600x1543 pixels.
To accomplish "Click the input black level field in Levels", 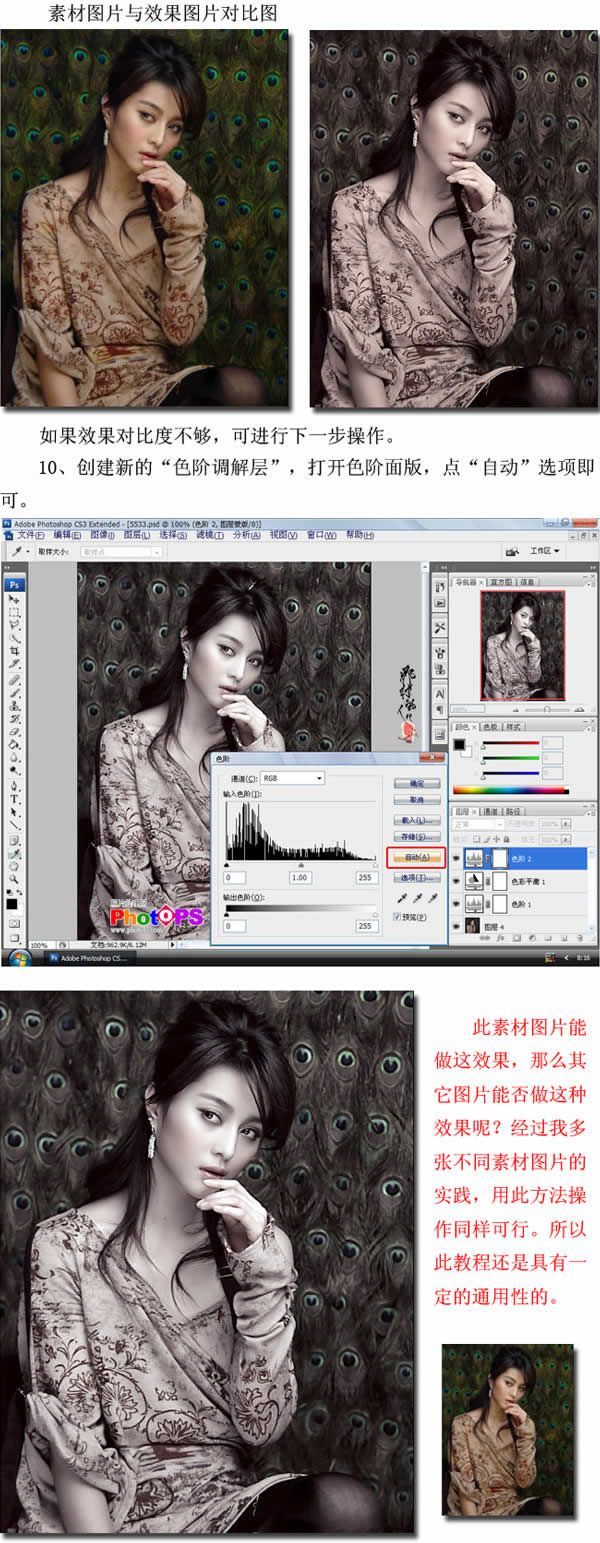I will (x=235, y=877).
